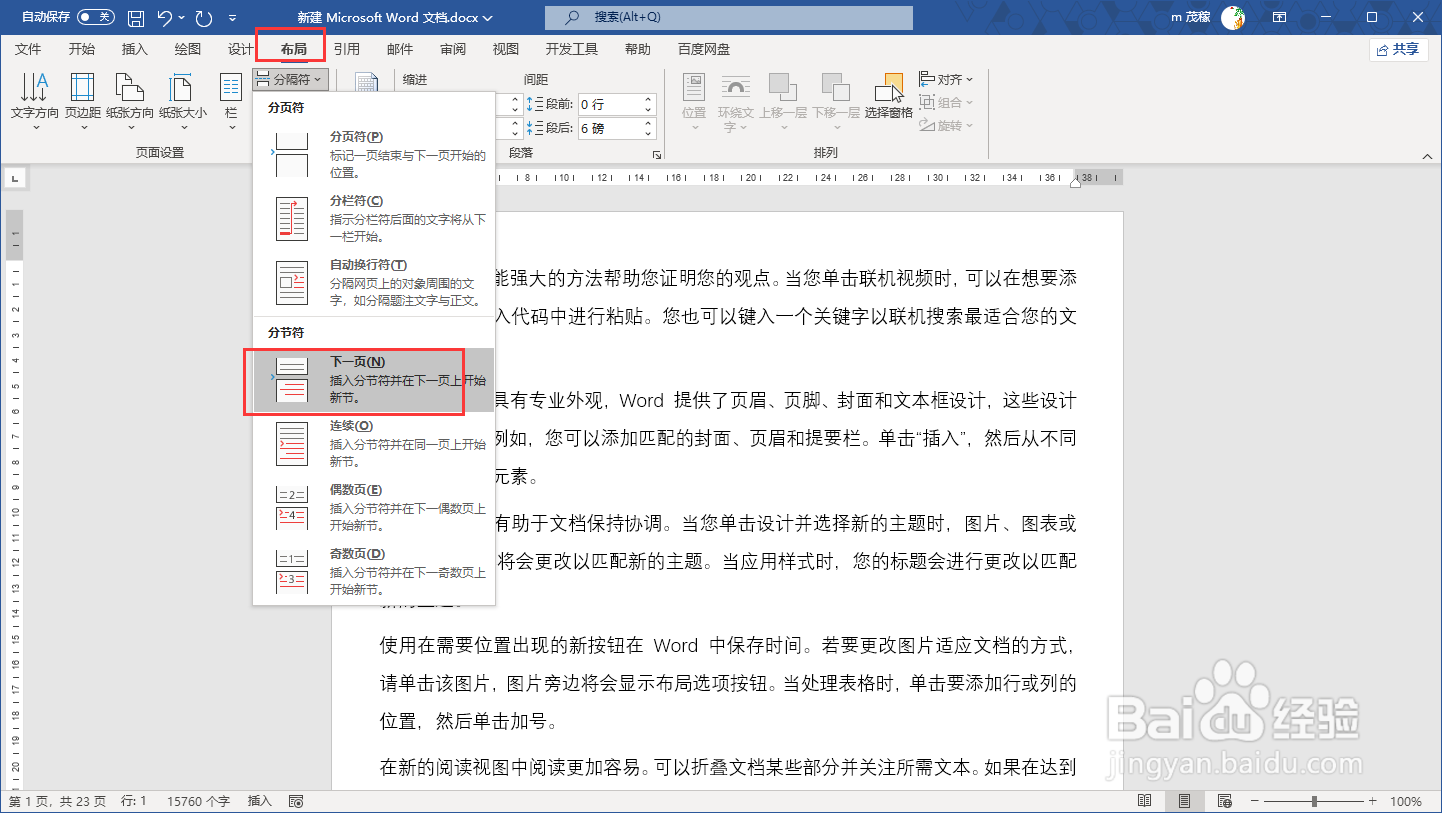1442x813 pixels.
Task: Click the word count 15760 个字
Action: [x=198, y=801]
